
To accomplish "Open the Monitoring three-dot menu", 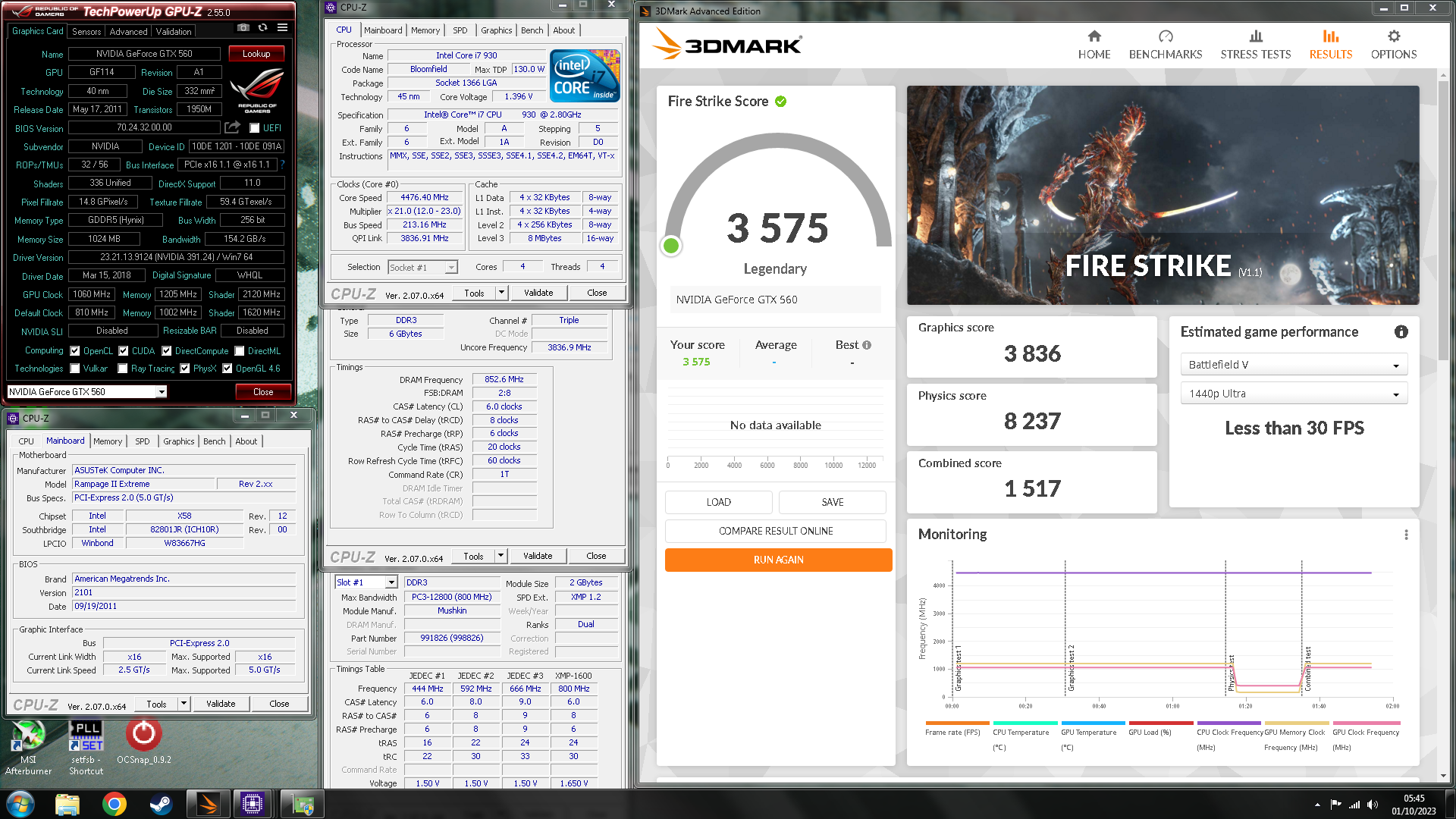I will (1406, 535).
